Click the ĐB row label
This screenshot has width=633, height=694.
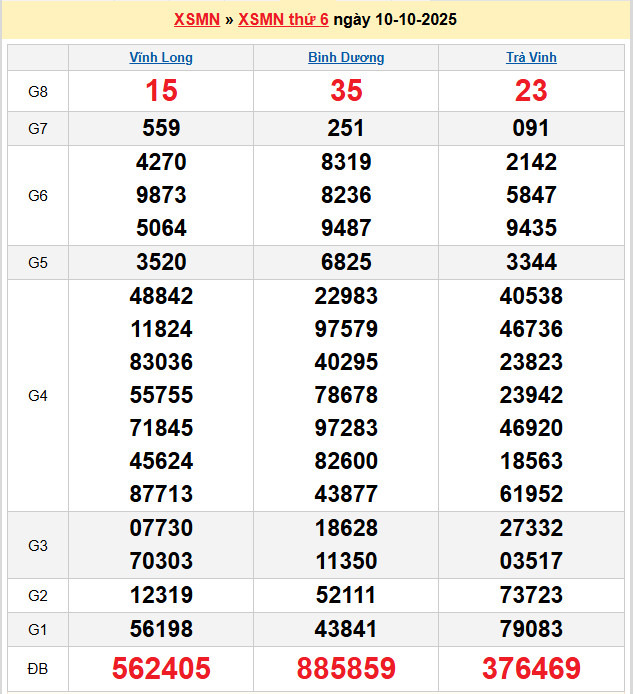click(38, 669)
